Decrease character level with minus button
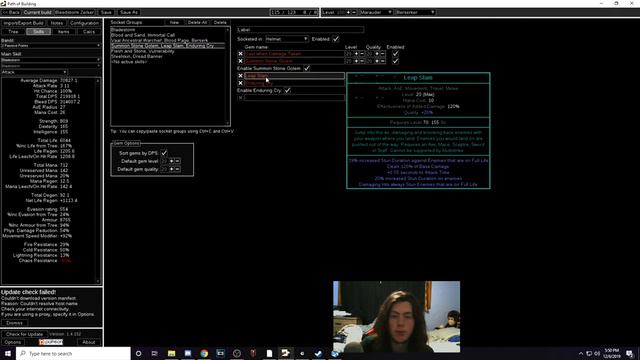Viewport: 640px width, 360px height. 354,12
